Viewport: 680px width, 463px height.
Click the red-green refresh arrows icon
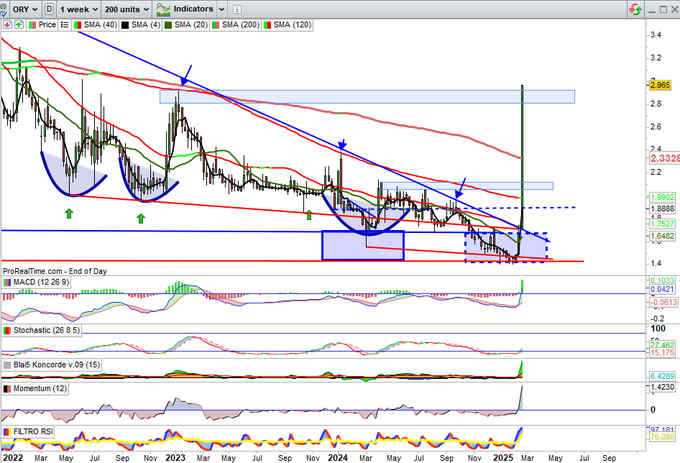pyautogui.click(x=636, y=9)
